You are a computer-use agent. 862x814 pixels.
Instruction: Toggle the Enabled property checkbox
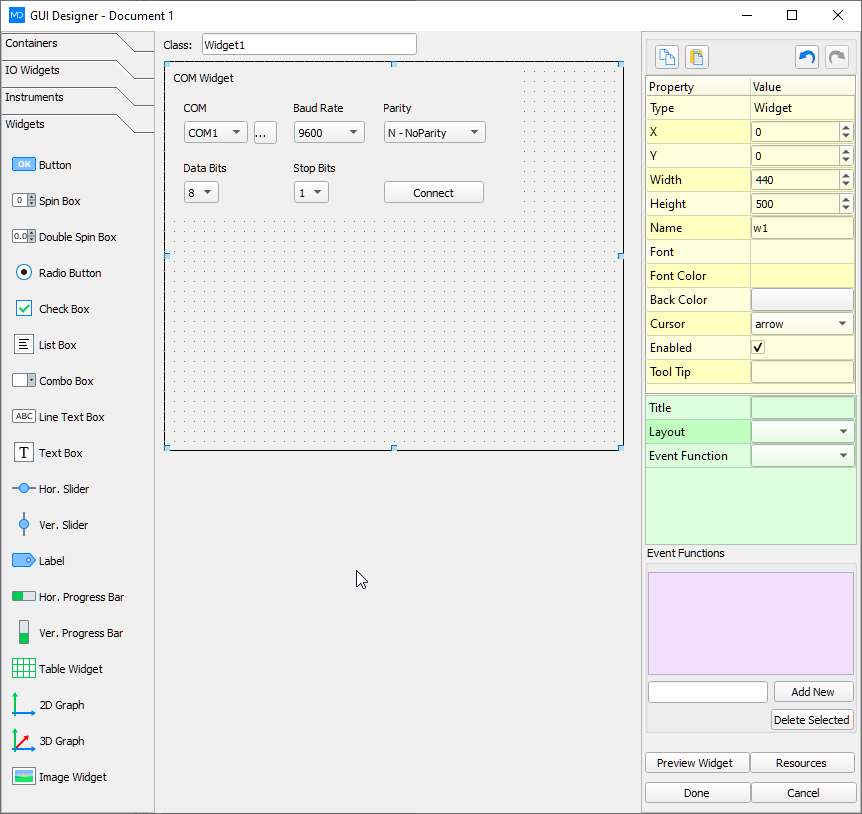click(758, 347)
